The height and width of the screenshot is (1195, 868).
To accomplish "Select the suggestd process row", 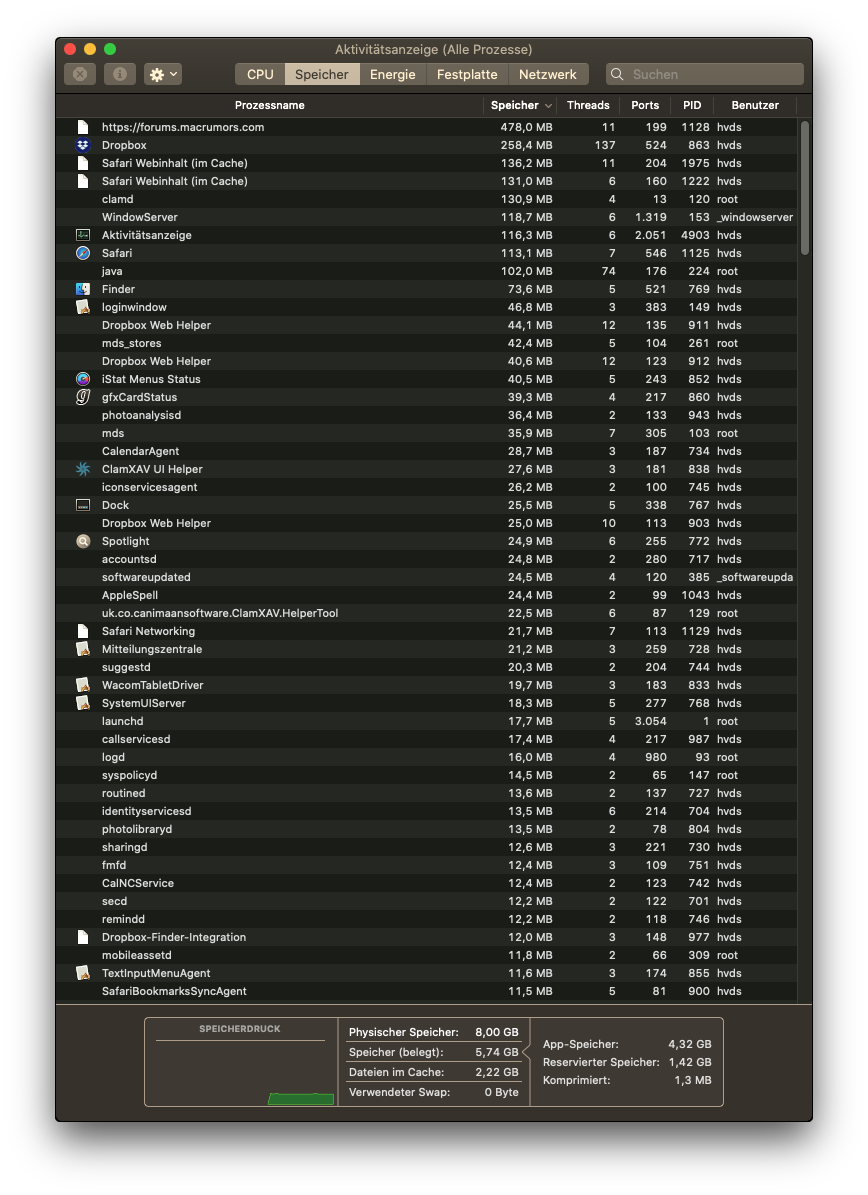I will click(x=427, y=667).
